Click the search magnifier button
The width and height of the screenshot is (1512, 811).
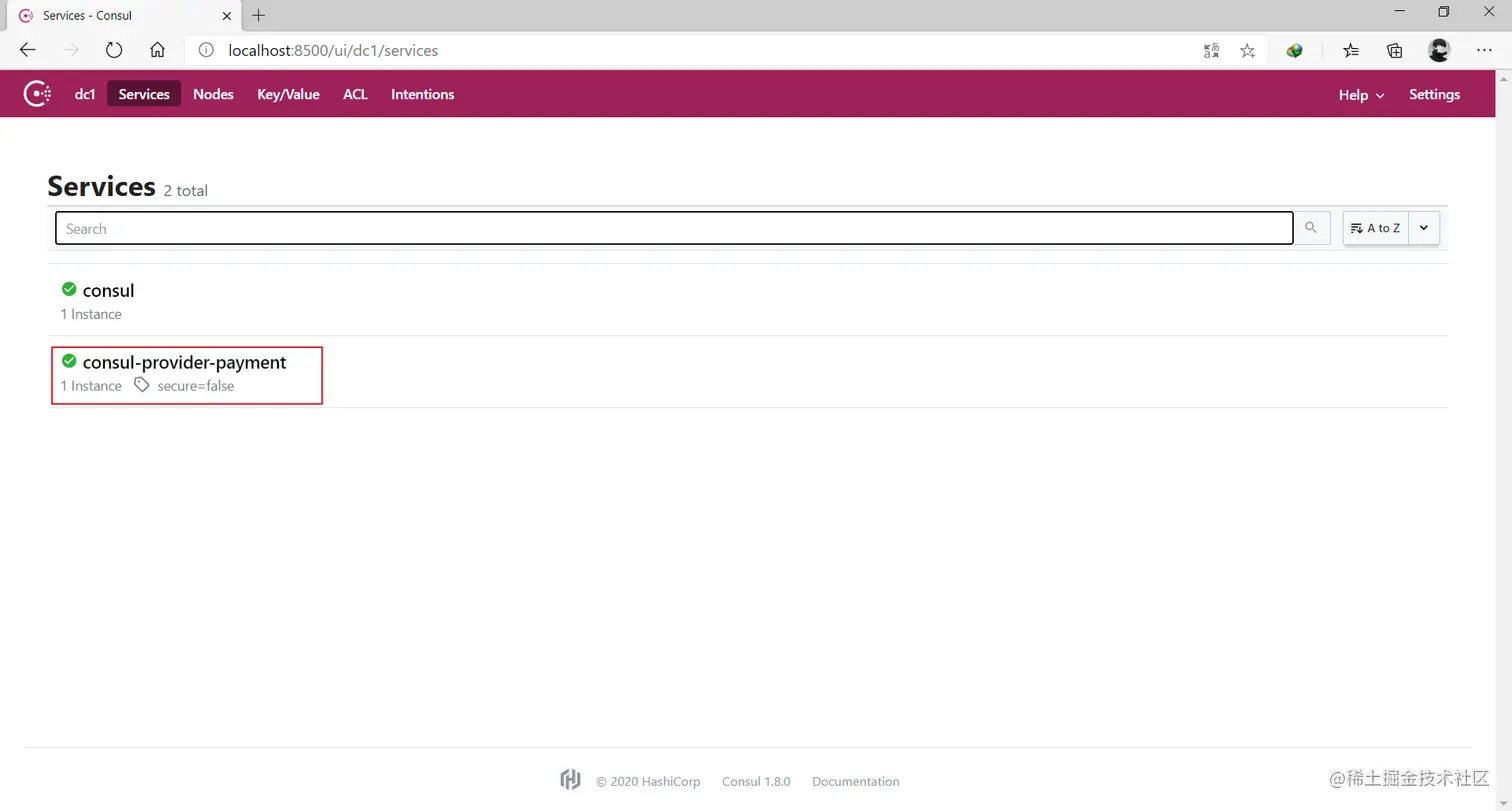click(x=1311, y=228)
